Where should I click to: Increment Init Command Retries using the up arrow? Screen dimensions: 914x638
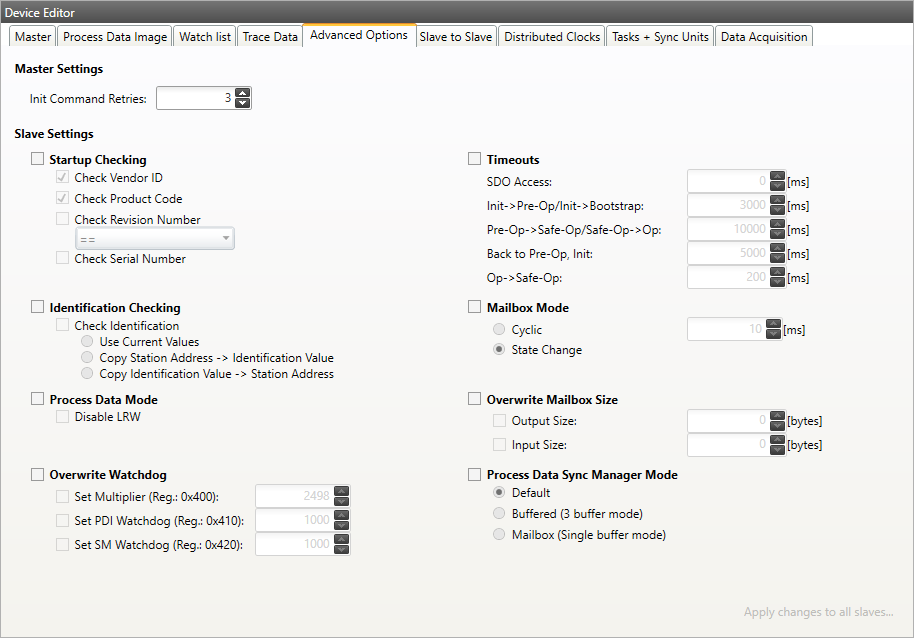point(242,94)
